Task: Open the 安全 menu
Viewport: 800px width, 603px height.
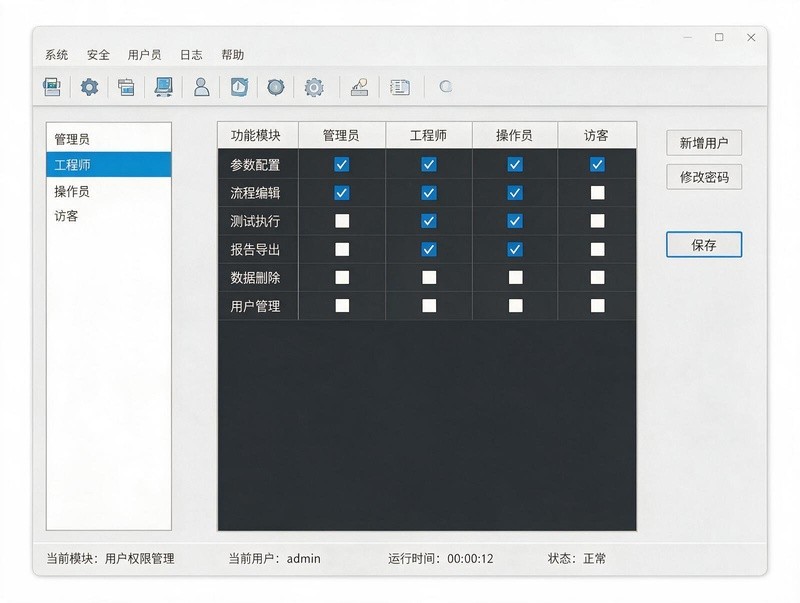Action: tap(98, 55)
